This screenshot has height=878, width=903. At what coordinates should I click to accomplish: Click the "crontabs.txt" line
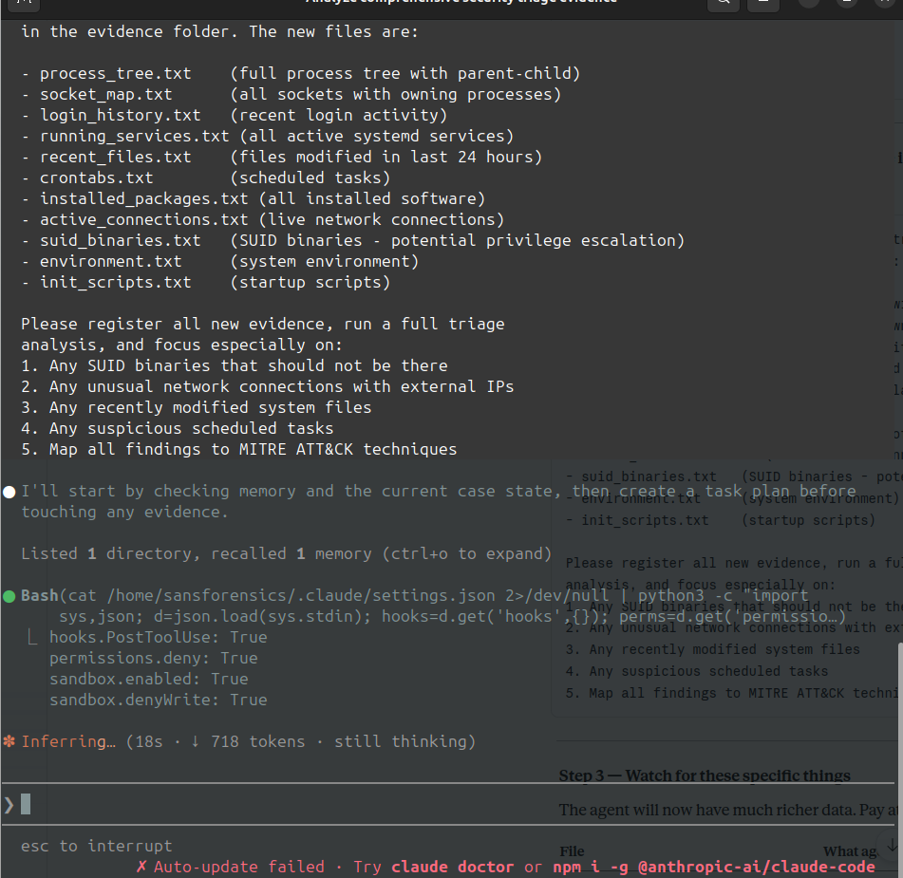tap(206, 178)
